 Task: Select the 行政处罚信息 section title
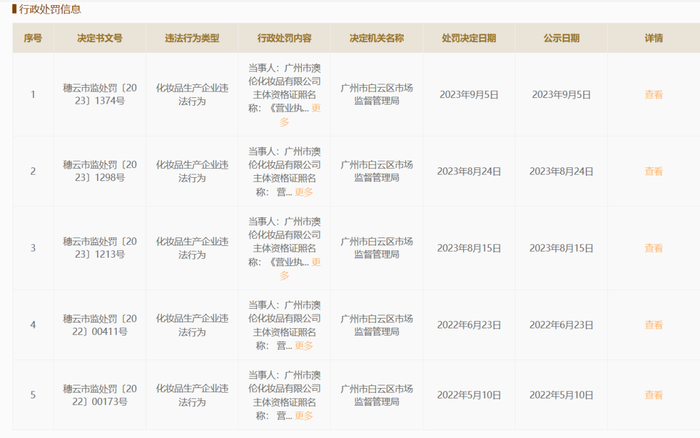(50, 9)
